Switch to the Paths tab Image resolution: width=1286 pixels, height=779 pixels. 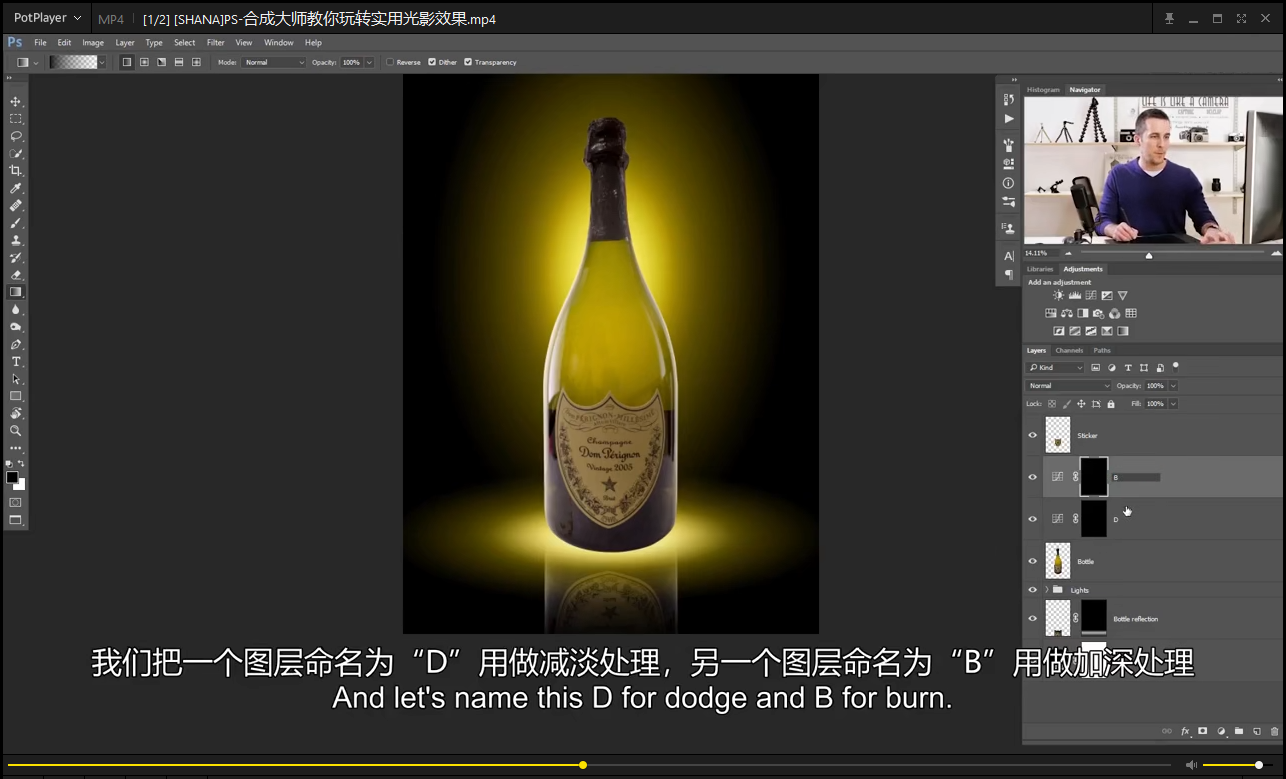point(1102,350)
